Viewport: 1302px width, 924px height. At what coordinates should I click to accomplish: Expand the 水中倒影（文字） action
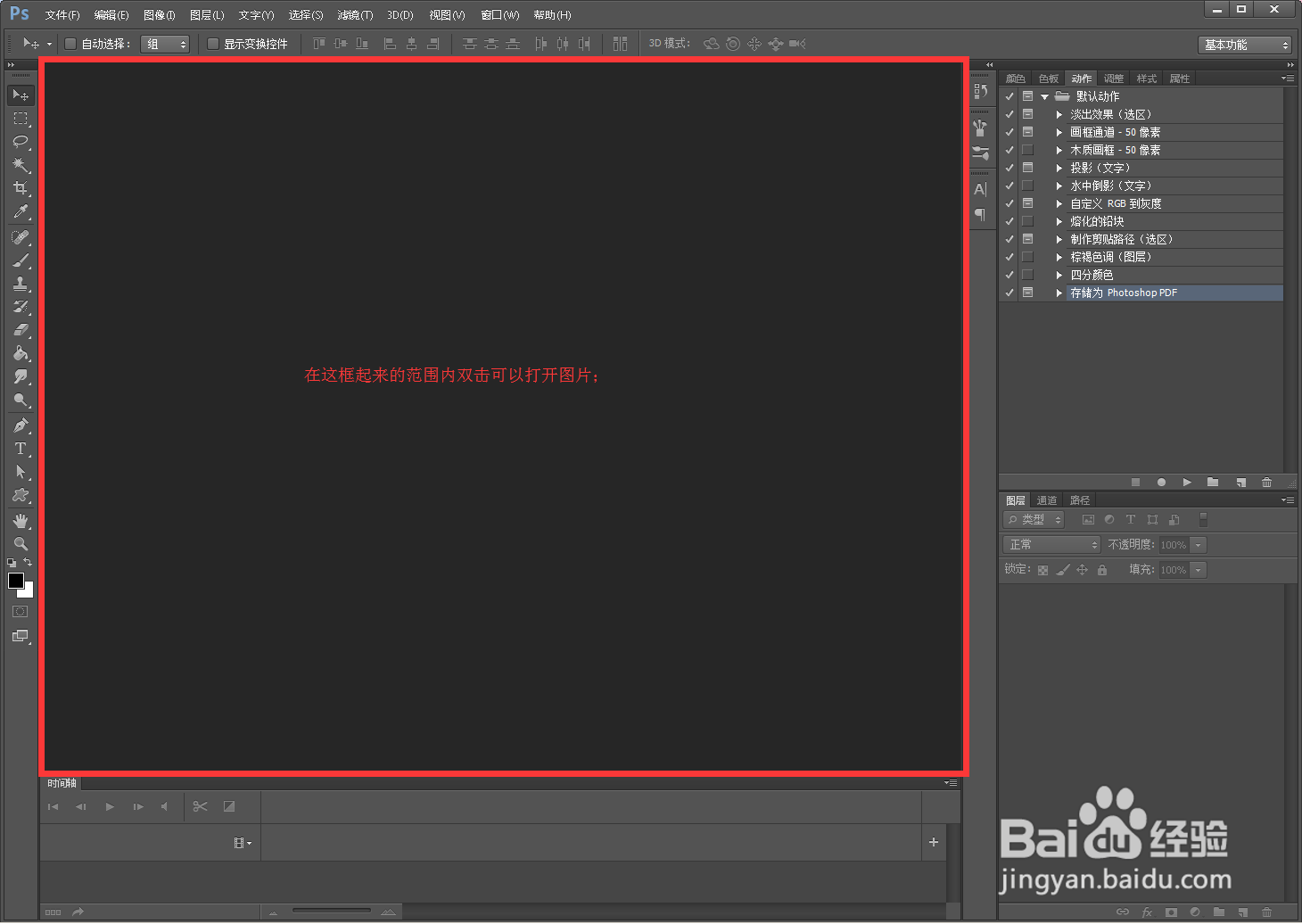point(1059,186)
